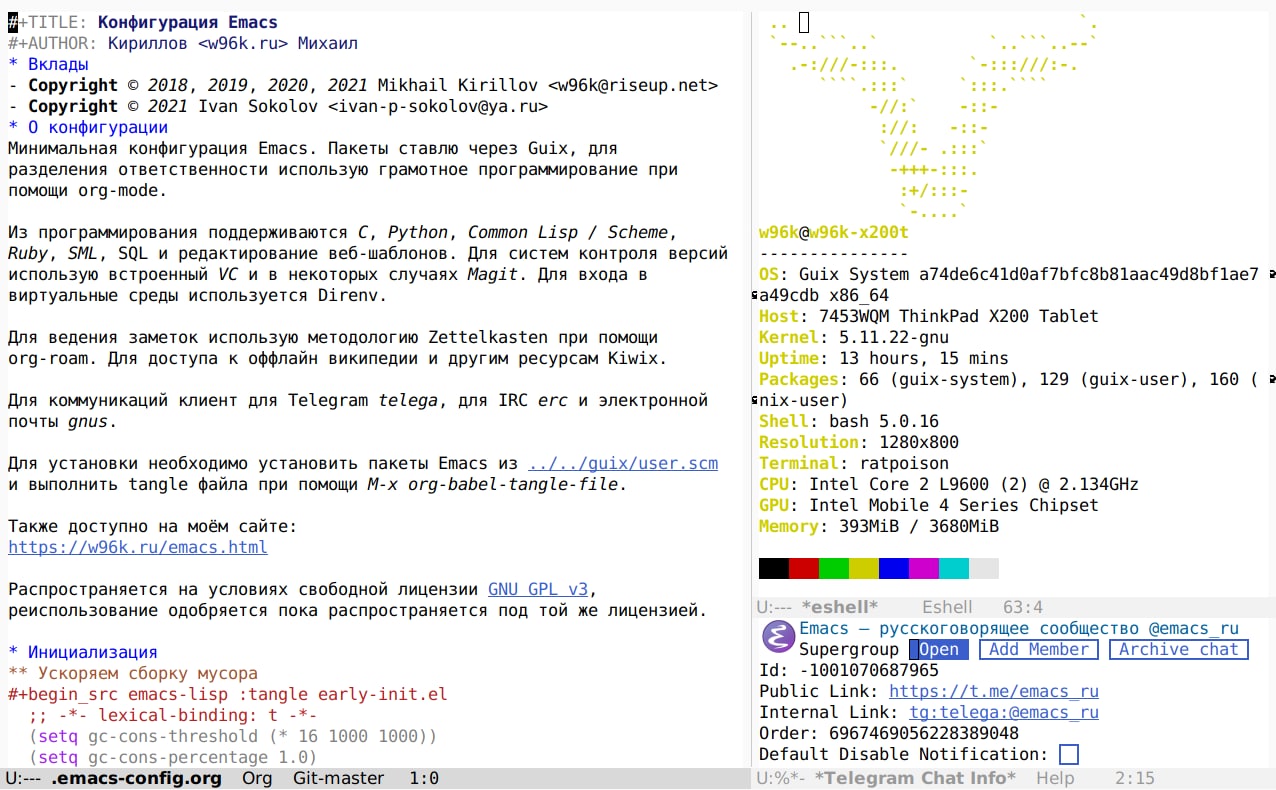Click the eshell cursor box above the logo
This screenshot has height=790, width=1276.
pyautogui.click(x=804, y=21)
